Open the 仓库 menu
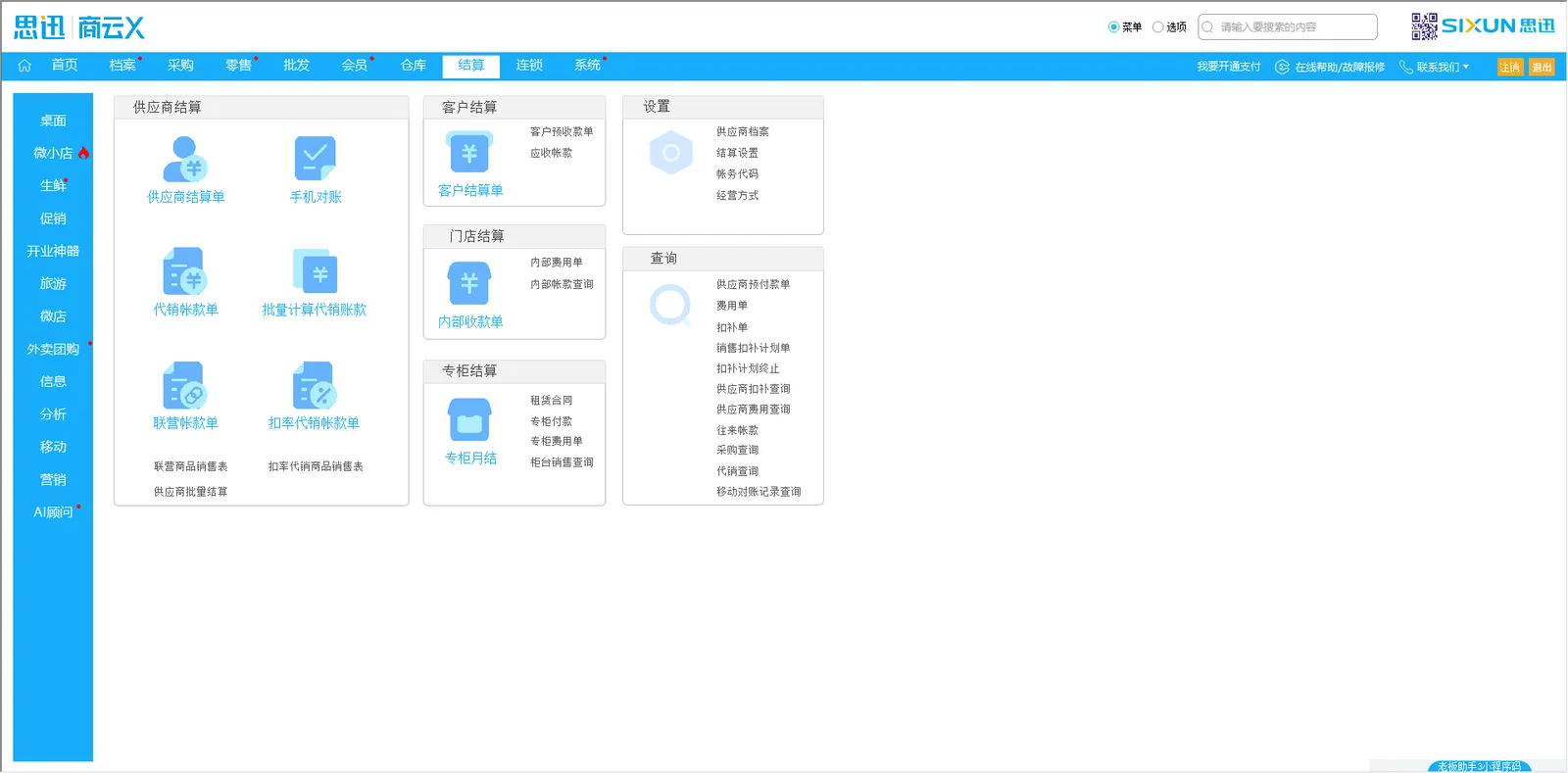The width and height of the screenshot is (1568, 773). click(x=414, y=66)
